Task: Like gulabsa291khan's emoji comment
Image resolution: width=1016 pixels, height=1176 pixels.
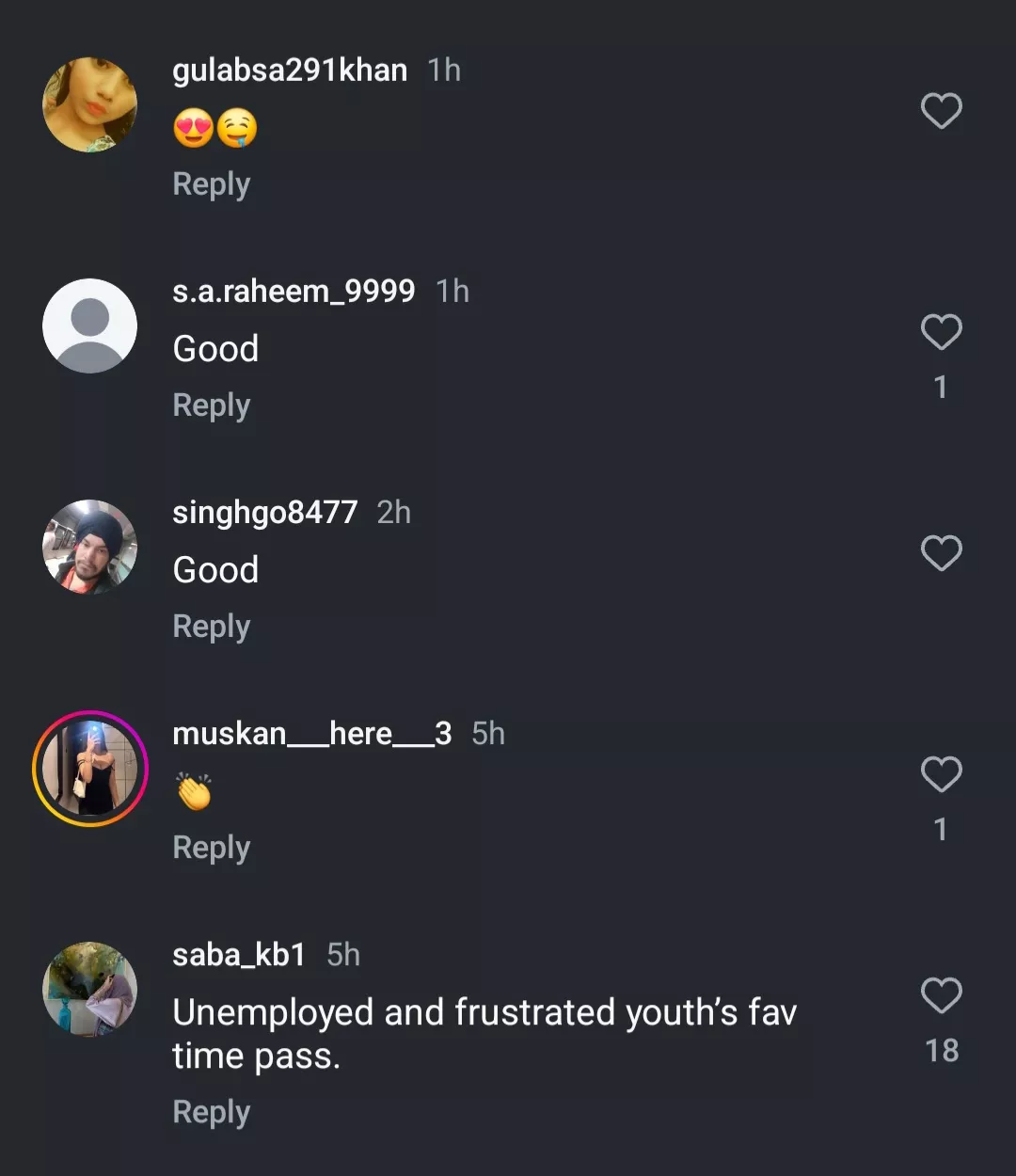Action: [941, 111]
